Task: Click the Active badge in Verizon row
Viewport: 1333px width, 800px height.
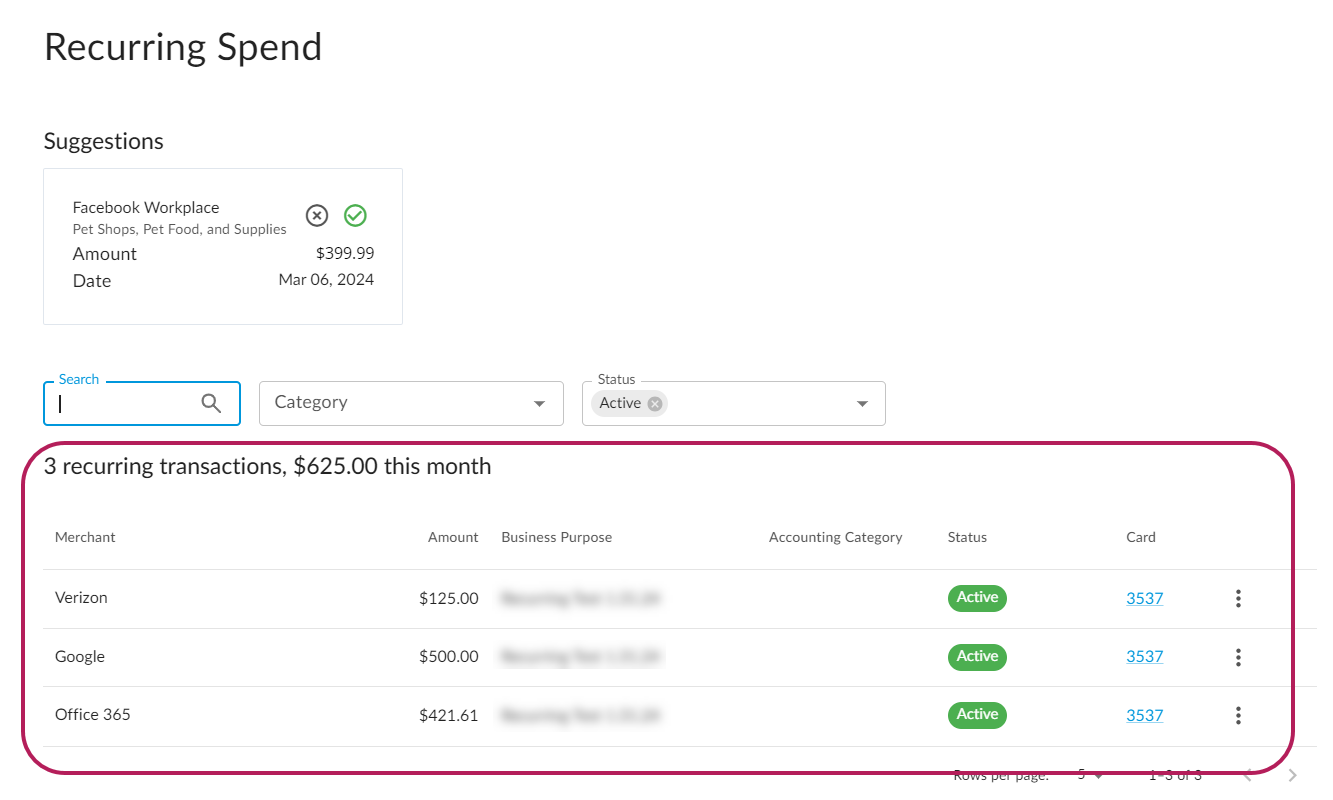Action: pyautogui.click(x=977, y=598)
